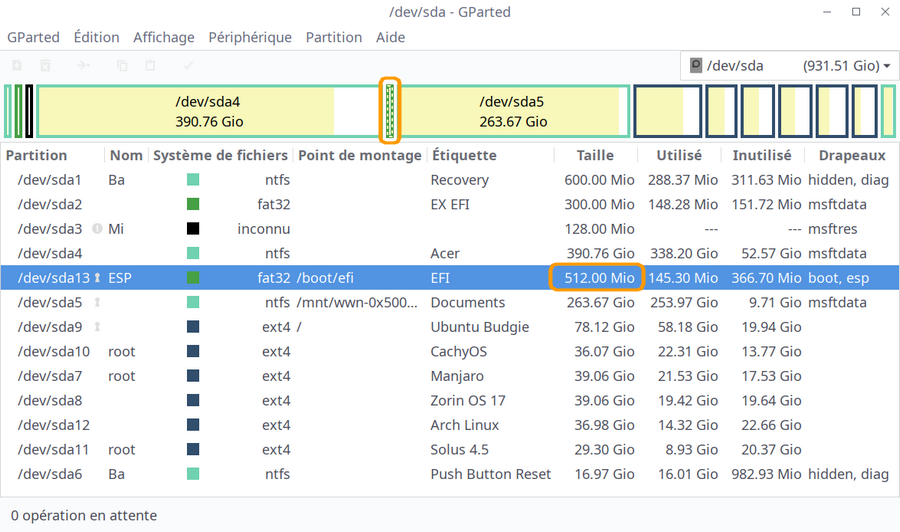900x532 pixels.
Task: Click the lock icon next to /dev/sda13
Action: point(97,278)
